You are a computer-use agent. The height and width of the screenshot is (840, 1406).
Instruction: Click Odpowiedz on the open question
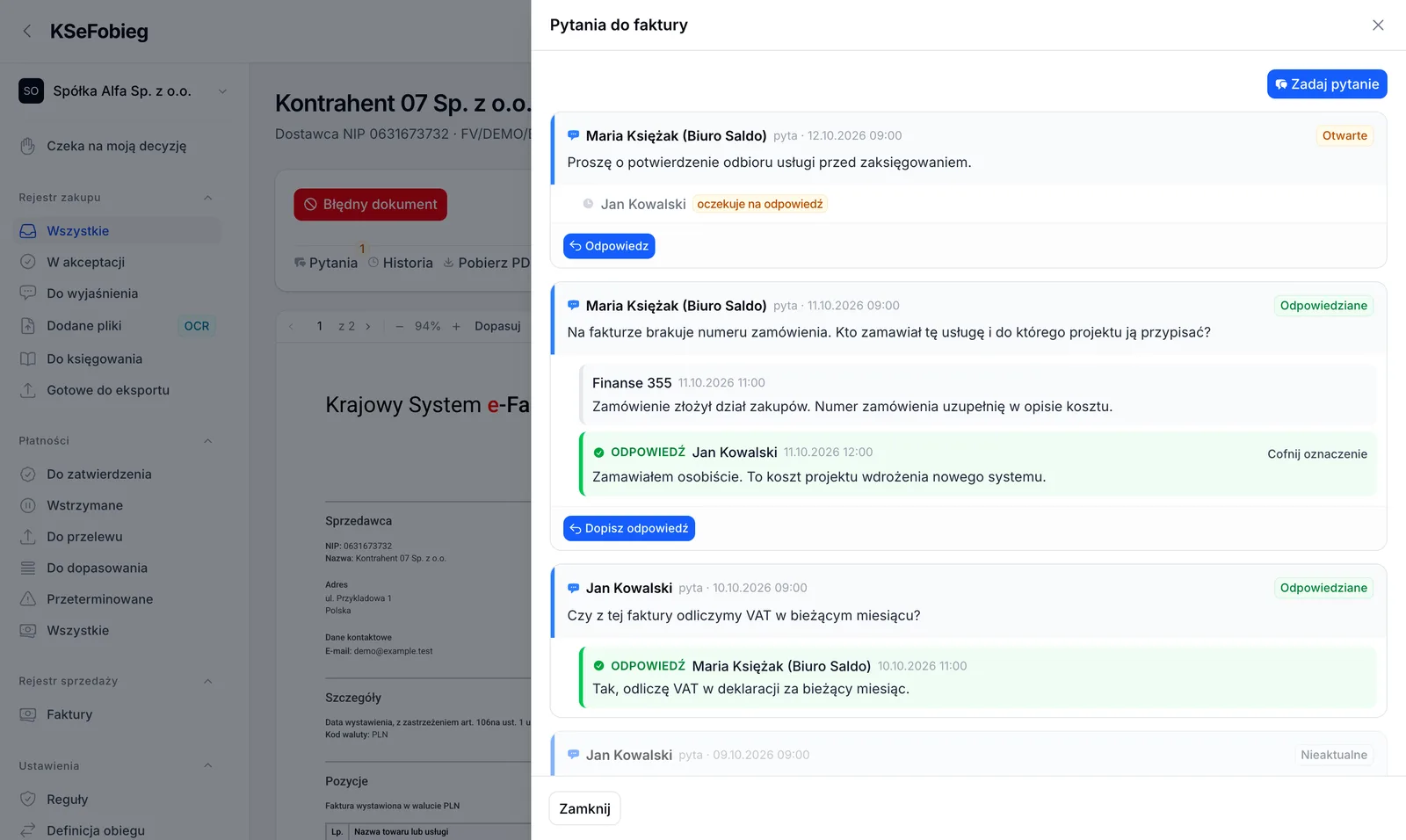click(x=609, y=246)
